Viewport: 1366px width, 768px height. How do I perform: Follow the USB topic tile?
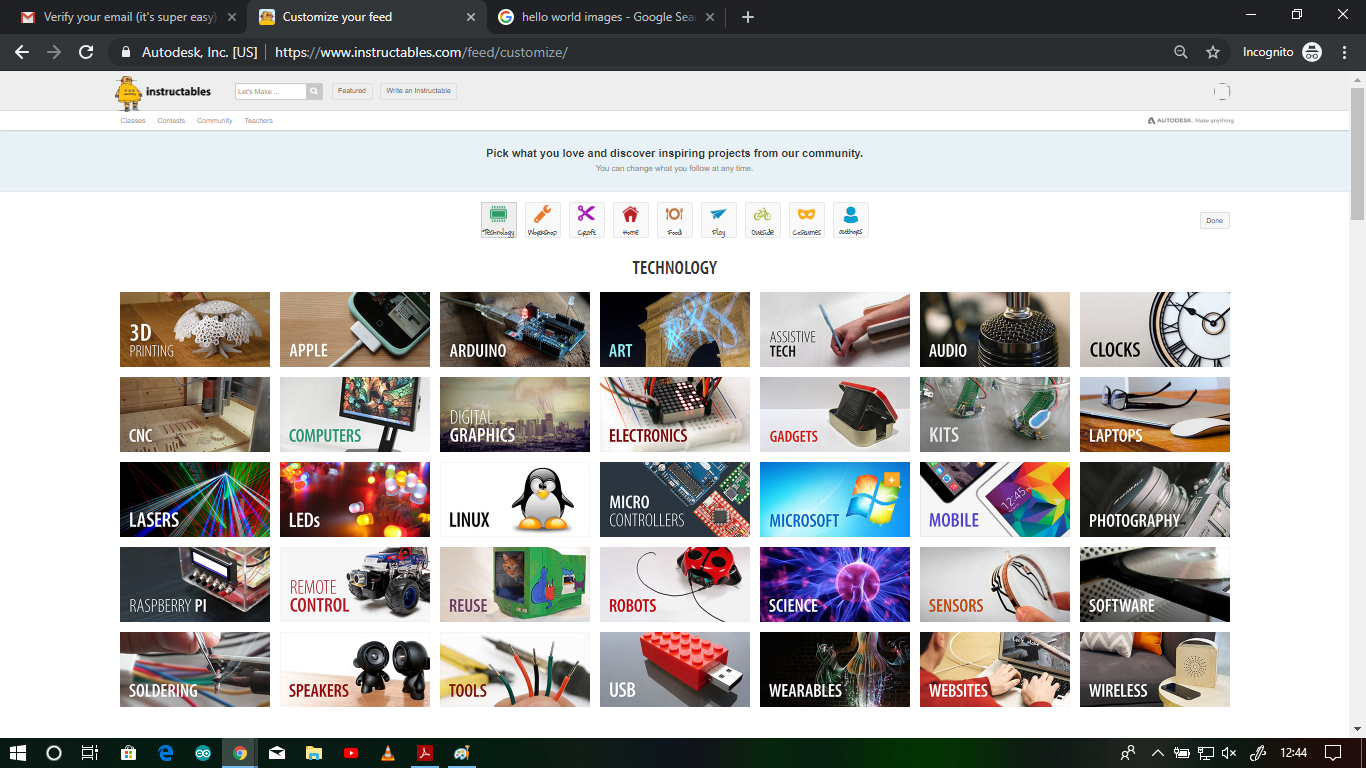point(675,669)
